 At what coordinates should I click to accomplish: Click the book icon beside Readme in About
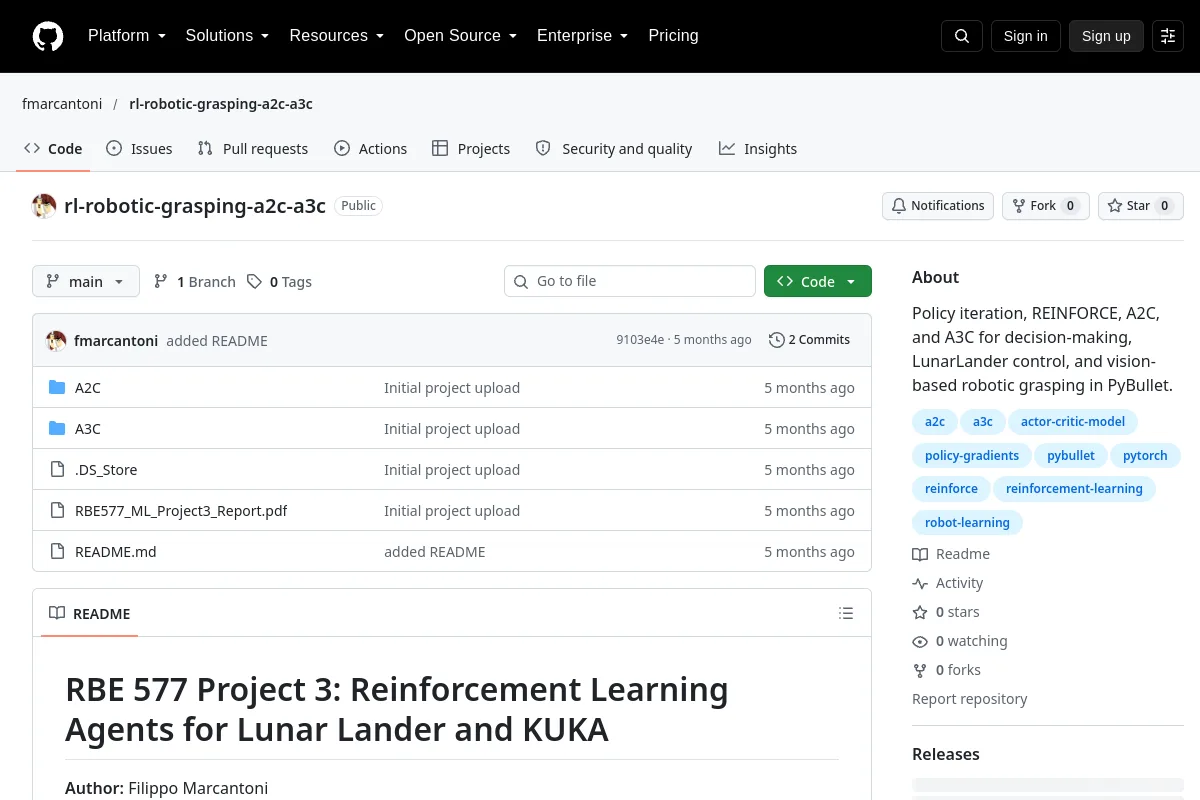pos(920,554)
